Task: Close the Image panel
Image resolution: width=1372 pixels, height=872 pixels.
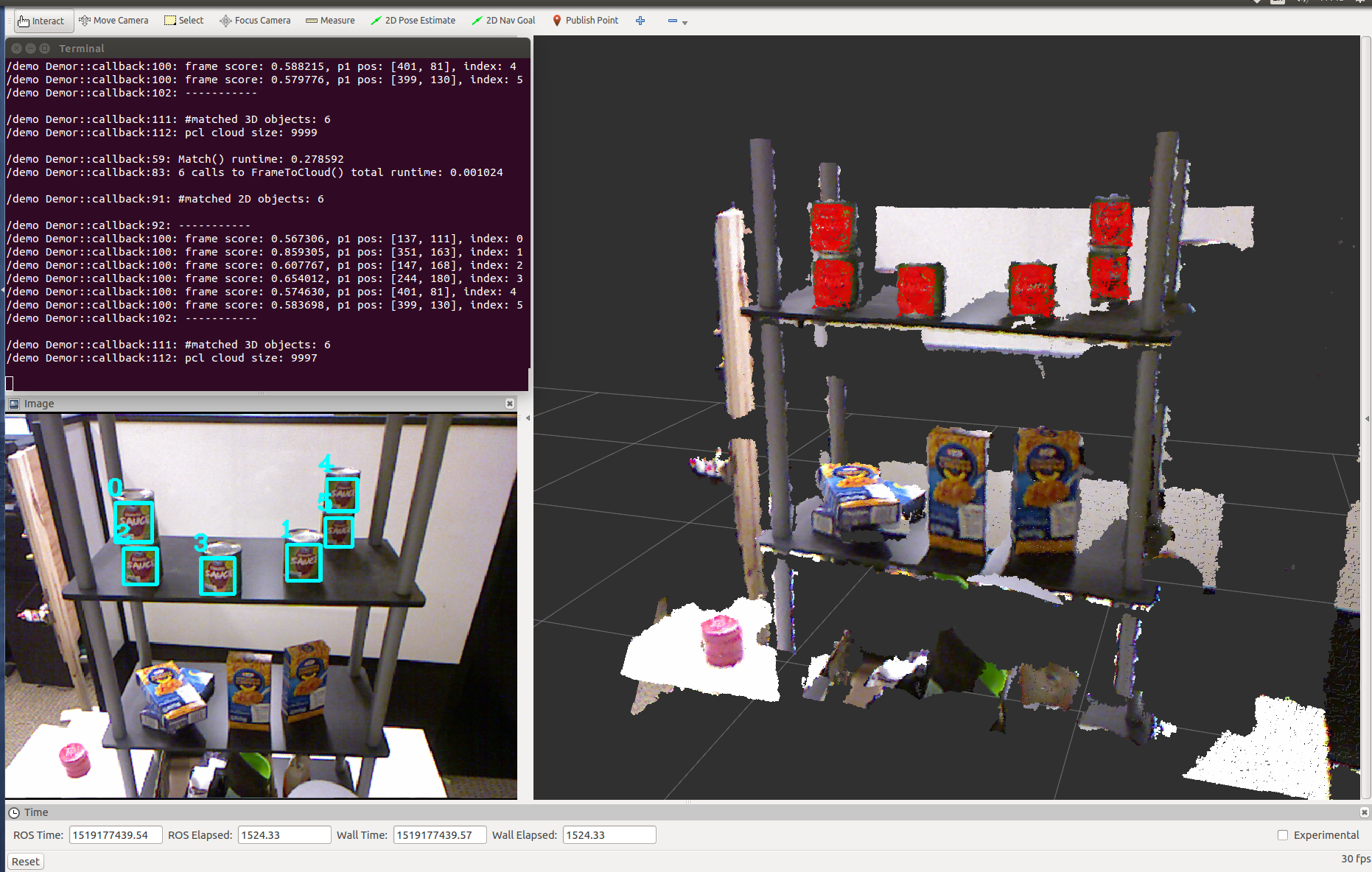Action: pyautogui.click(x=510, y=404)
